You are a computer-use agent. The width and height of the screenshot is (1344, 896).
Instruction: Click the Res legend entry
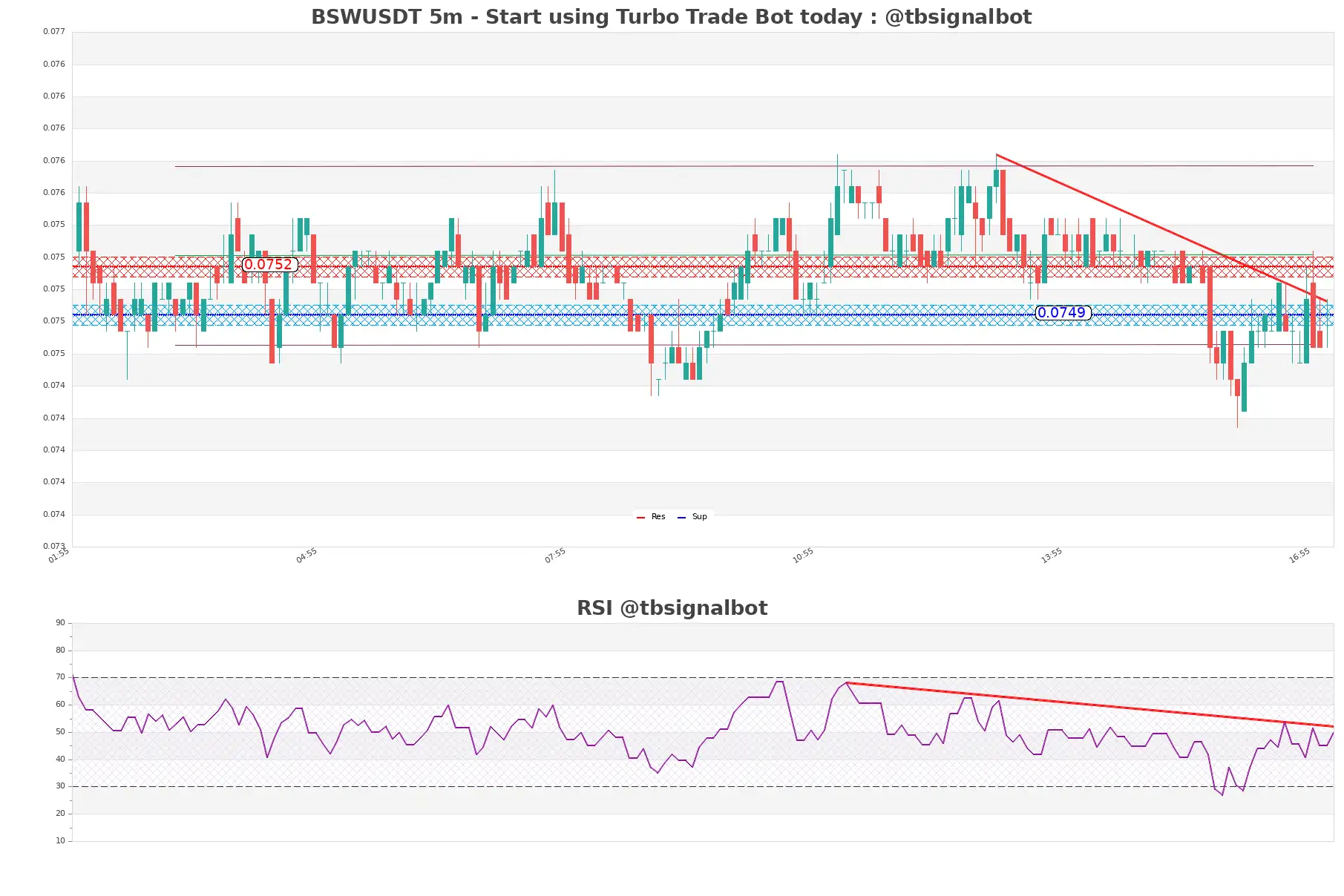[651, 517]
